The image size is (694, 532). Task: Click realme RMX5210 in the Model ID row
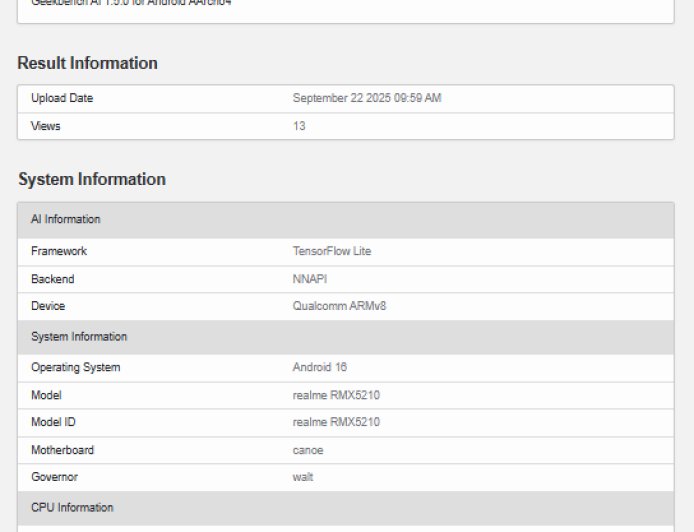(x=335, y=422)
